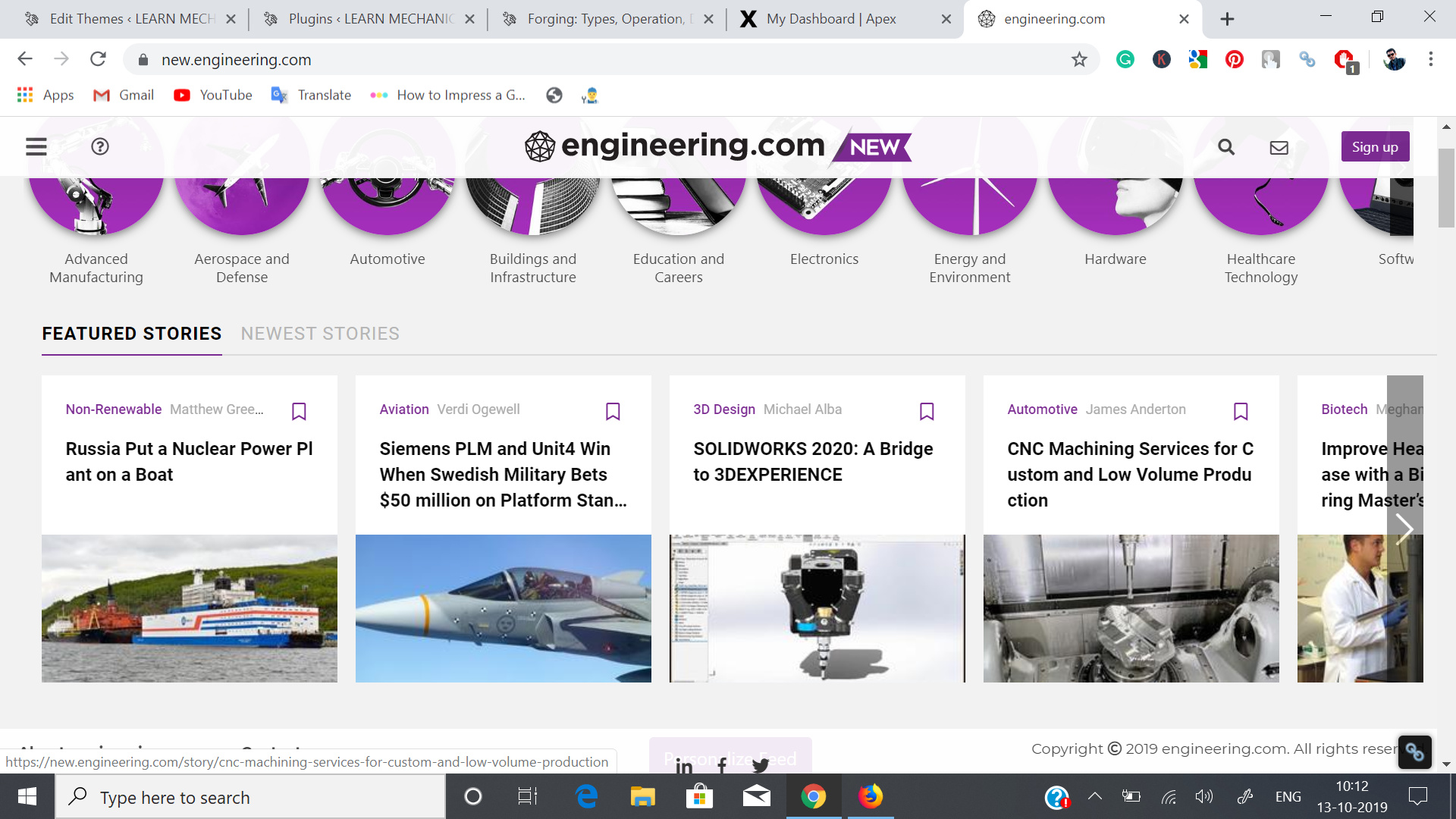
Task: Open the site search magnifier icon
Action: point(1226,147)
